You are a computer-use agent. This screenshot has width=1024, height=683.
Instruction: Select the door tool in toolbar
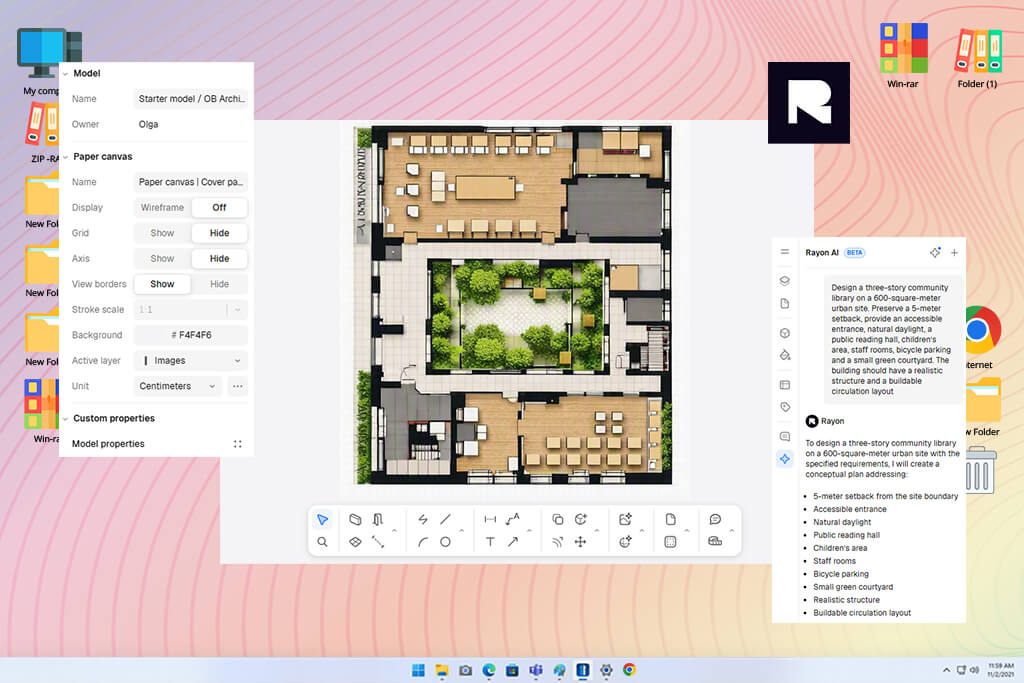pyautogui.click(x=378, y=520)
